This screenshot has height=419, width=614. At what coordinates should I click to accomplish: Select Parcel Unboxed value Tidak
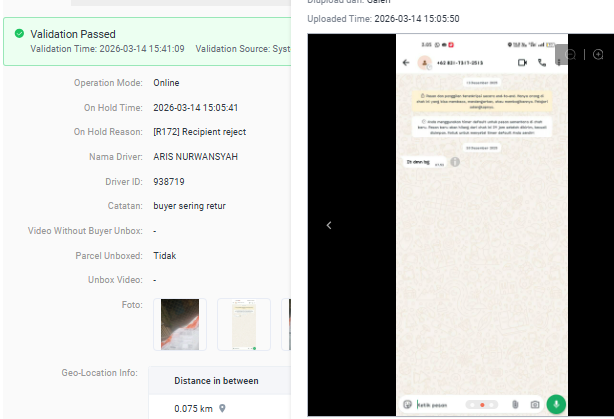tap(164, 256)
